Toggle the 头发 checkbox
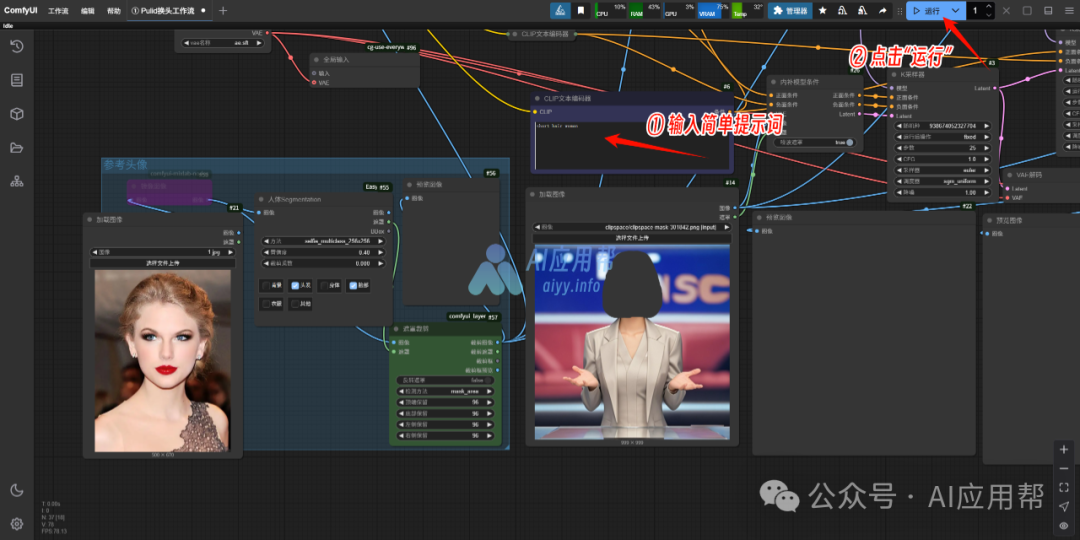This screenshot has width=1080, height=540. 295,285
